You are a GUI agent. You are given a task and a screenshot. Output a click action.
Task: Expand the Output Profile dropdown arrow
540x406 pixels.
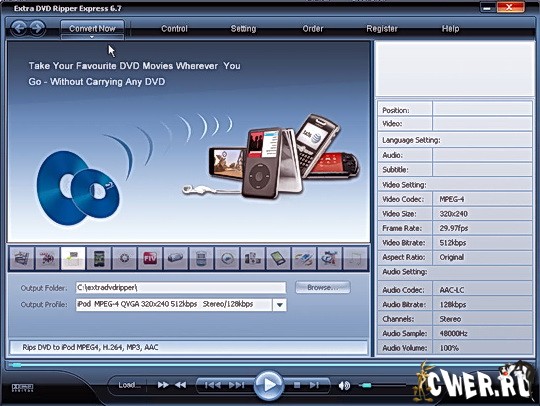[280, 305]
